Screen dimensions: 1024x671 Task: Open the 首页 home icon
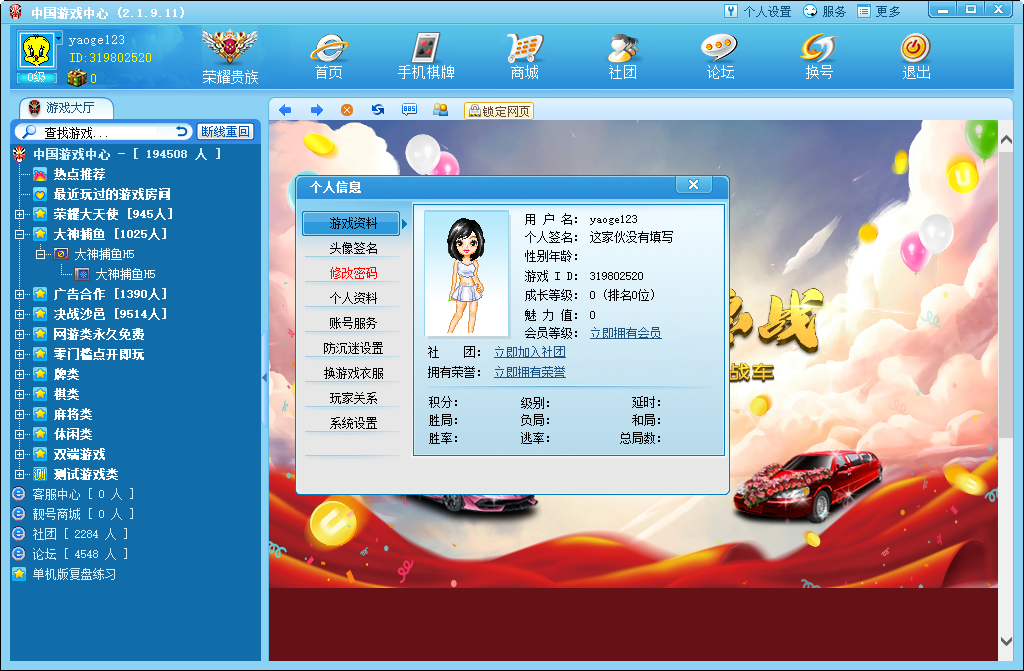pos(329,57)
